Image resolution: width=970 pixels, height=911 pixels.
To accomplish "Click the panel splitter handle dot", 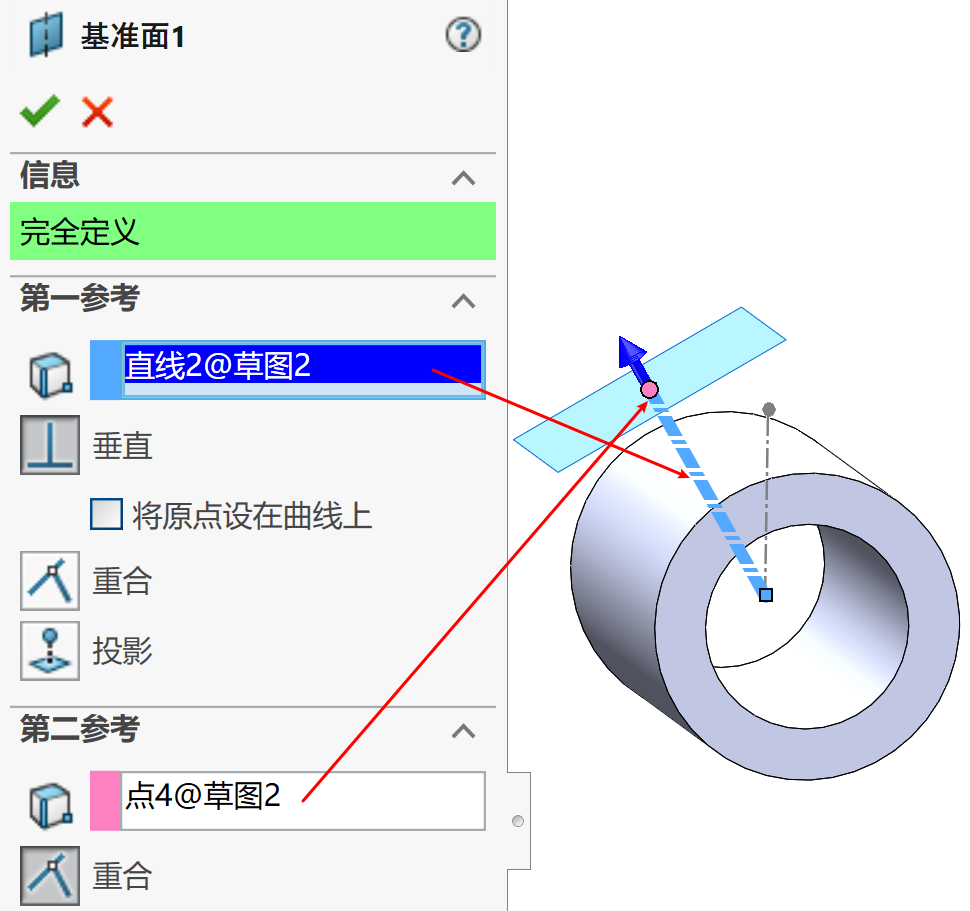I will 518,821.
